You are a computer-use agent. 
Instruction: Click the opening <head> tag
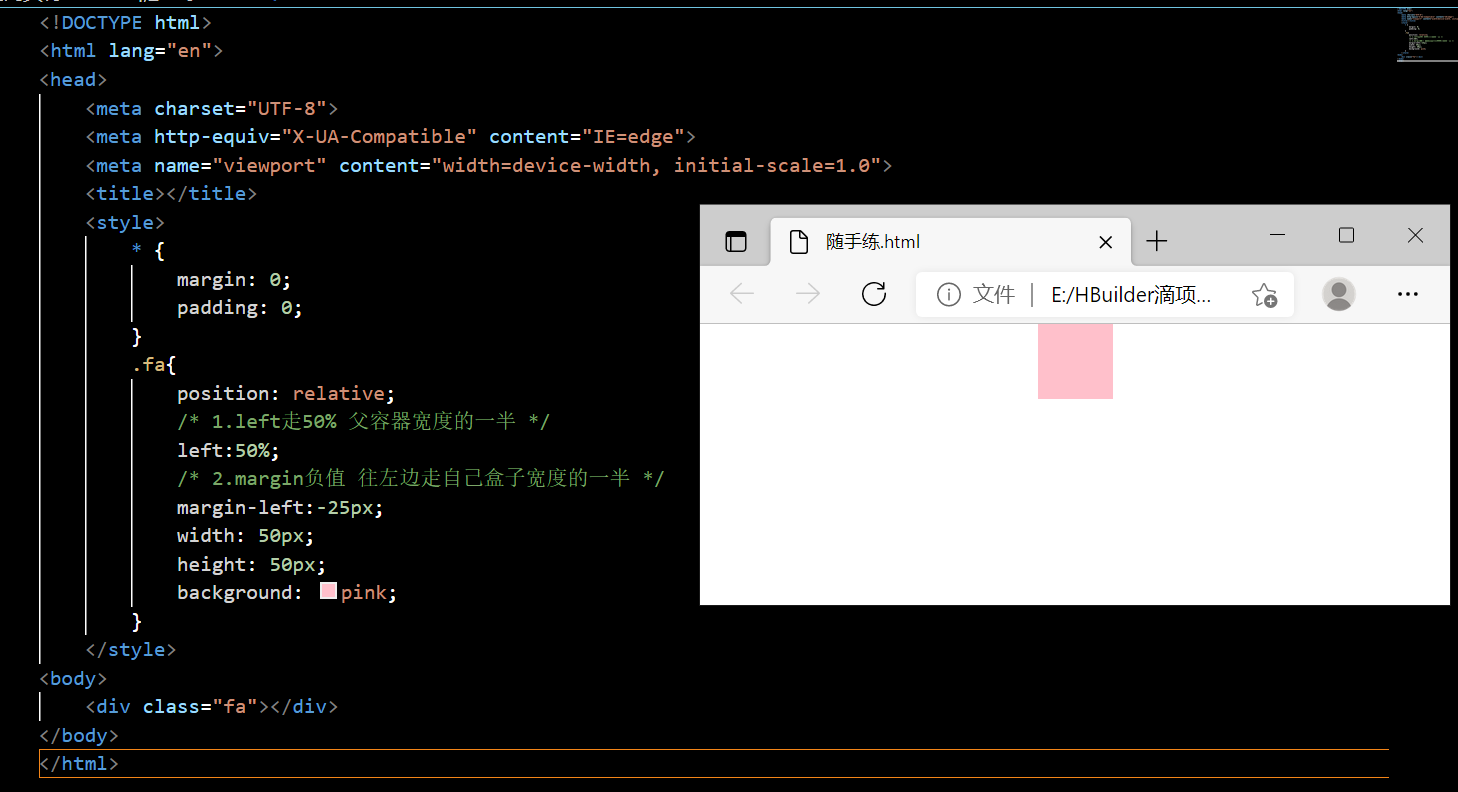73,79
